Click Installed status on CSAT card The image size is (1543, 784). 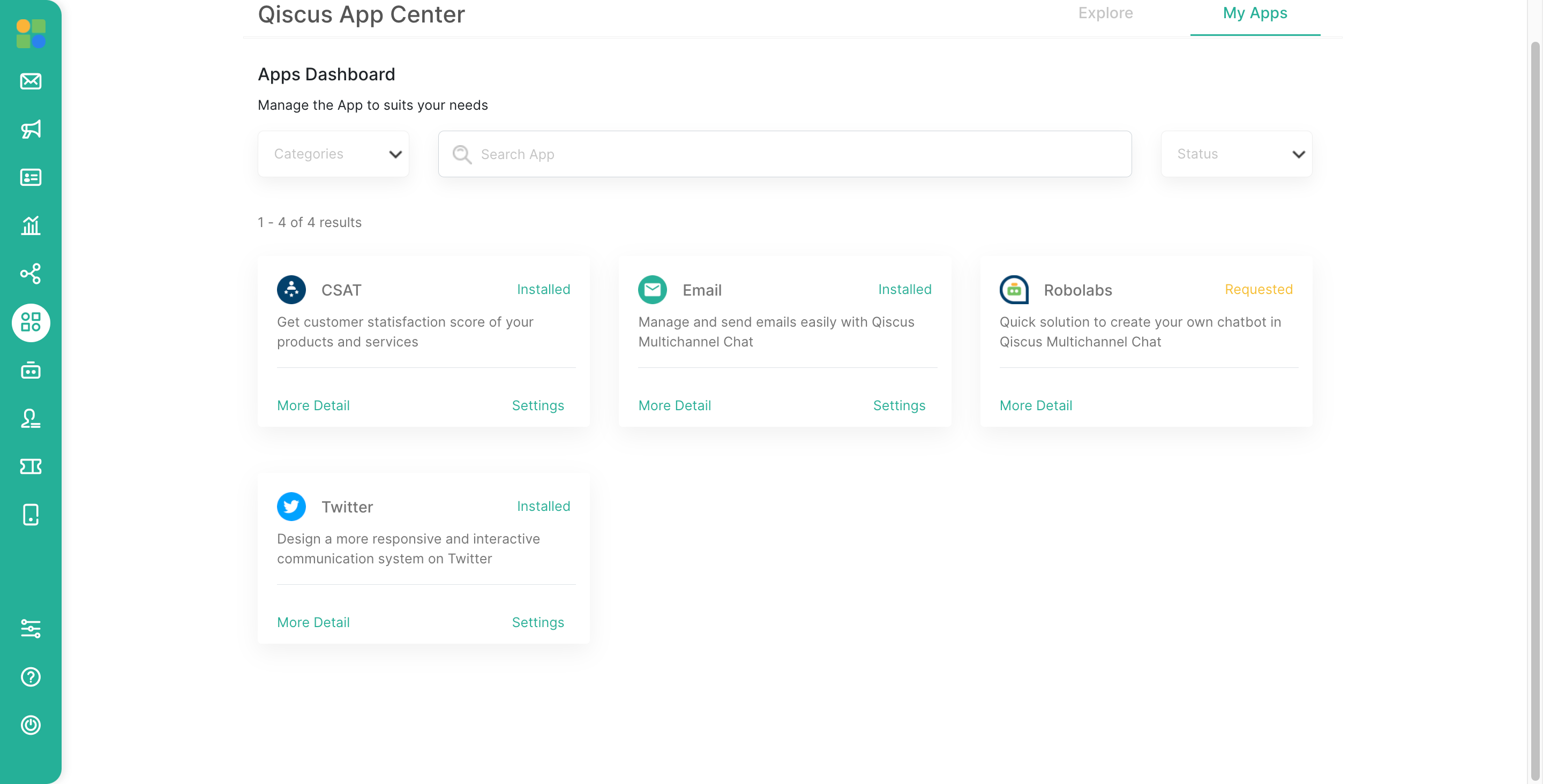[x=543, y=289]
